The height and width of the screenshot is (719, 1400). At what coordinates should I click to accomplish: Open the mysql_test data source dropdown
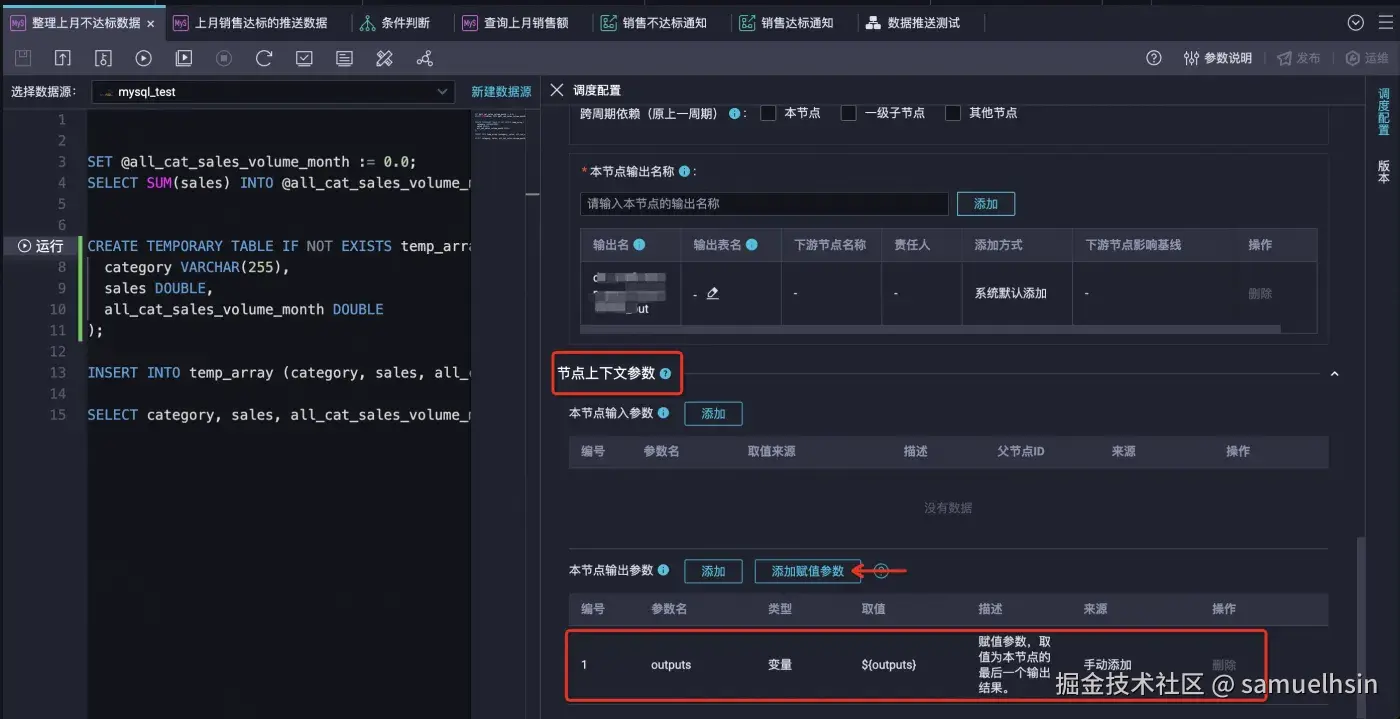[273, 92]
